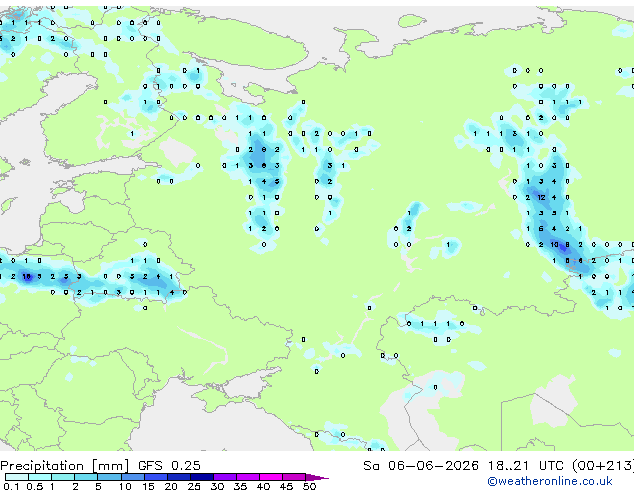Click the '20' legend scale label
Viewport: 634px width, 490px height.
pos(171,486)
